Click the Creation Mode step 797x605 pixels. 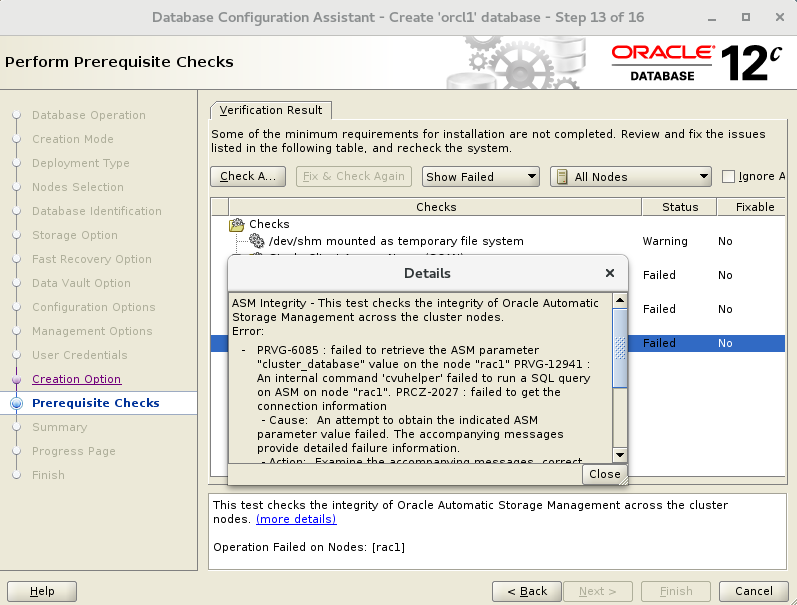pyautogui.click(x=73, y=139)
